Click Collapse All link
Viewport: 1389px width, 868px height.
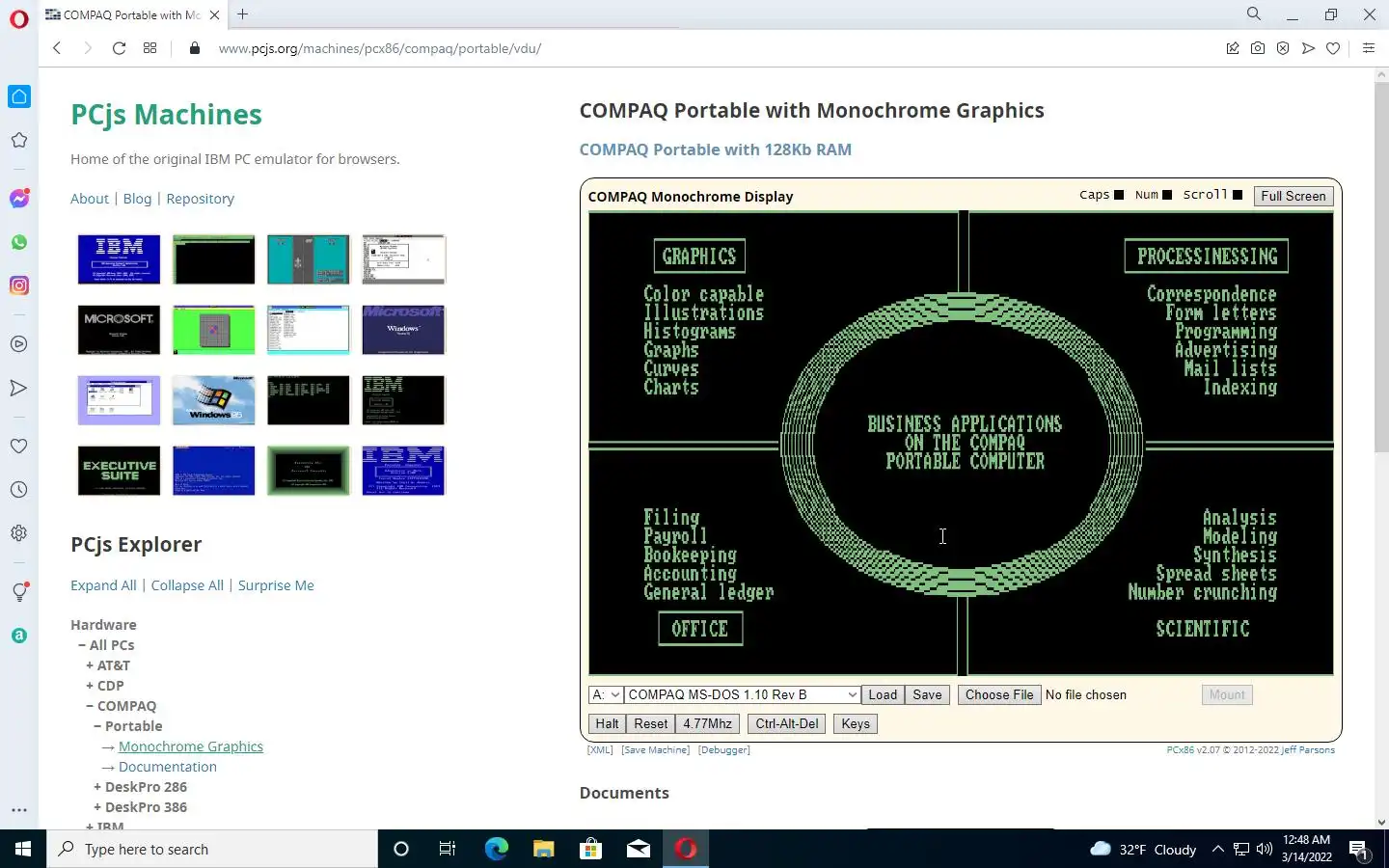pyautogui.click(x=187, y=585)
